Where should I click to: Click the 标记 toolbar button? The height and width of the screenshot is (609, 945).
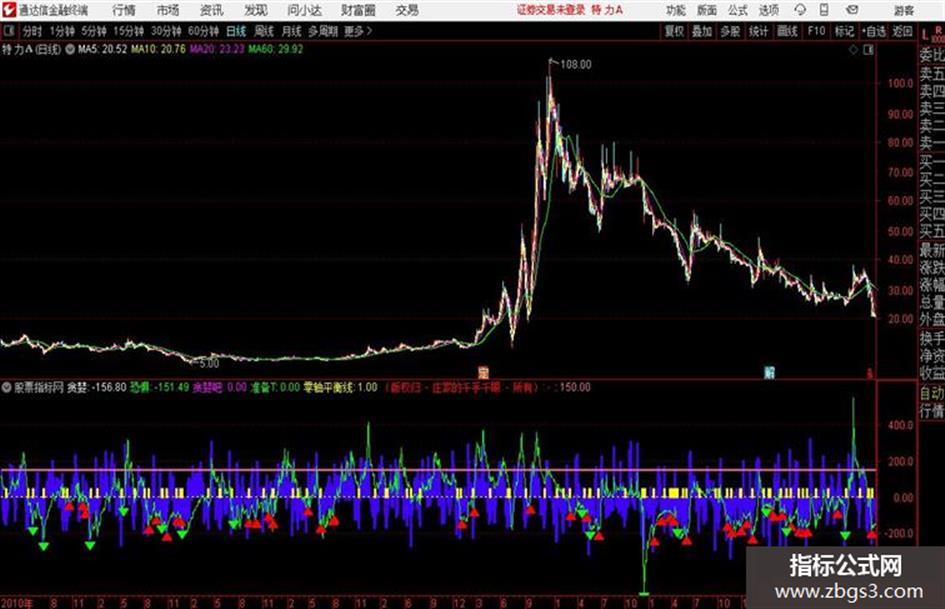844,31
